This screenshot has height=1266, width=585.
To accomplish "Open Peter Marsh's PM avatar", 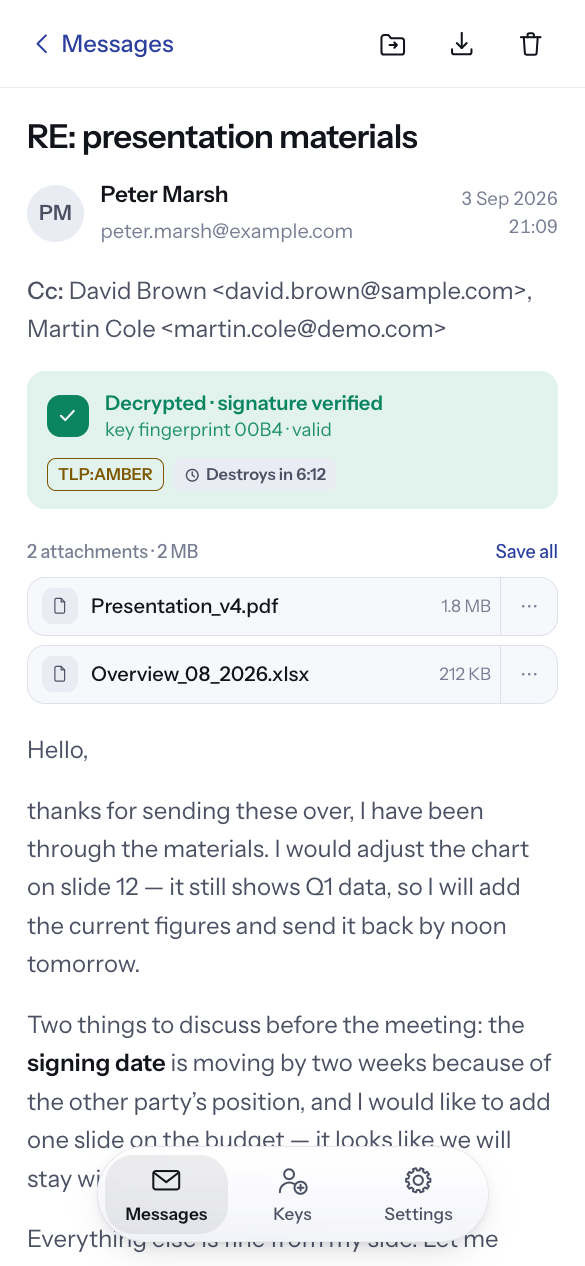I will [x=55, y=213].
